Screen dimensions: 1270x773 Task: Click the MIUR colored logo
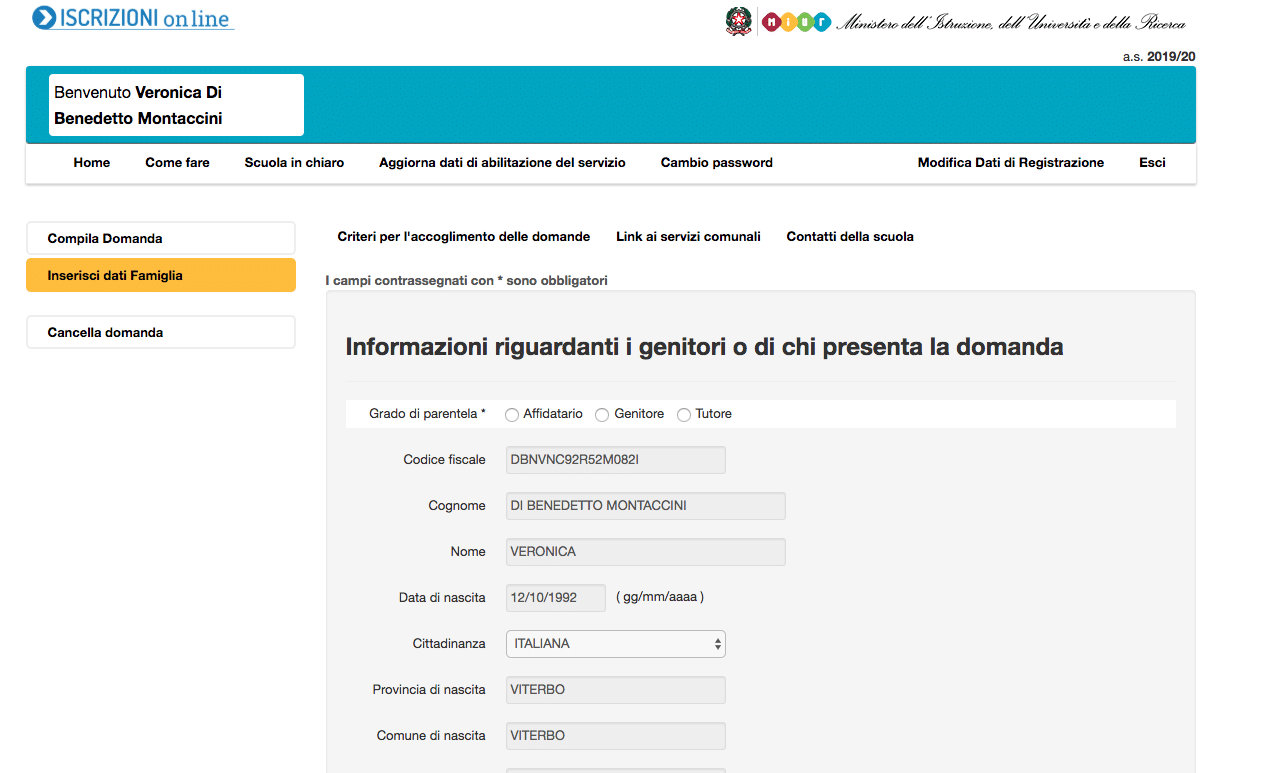pos(796,22)
